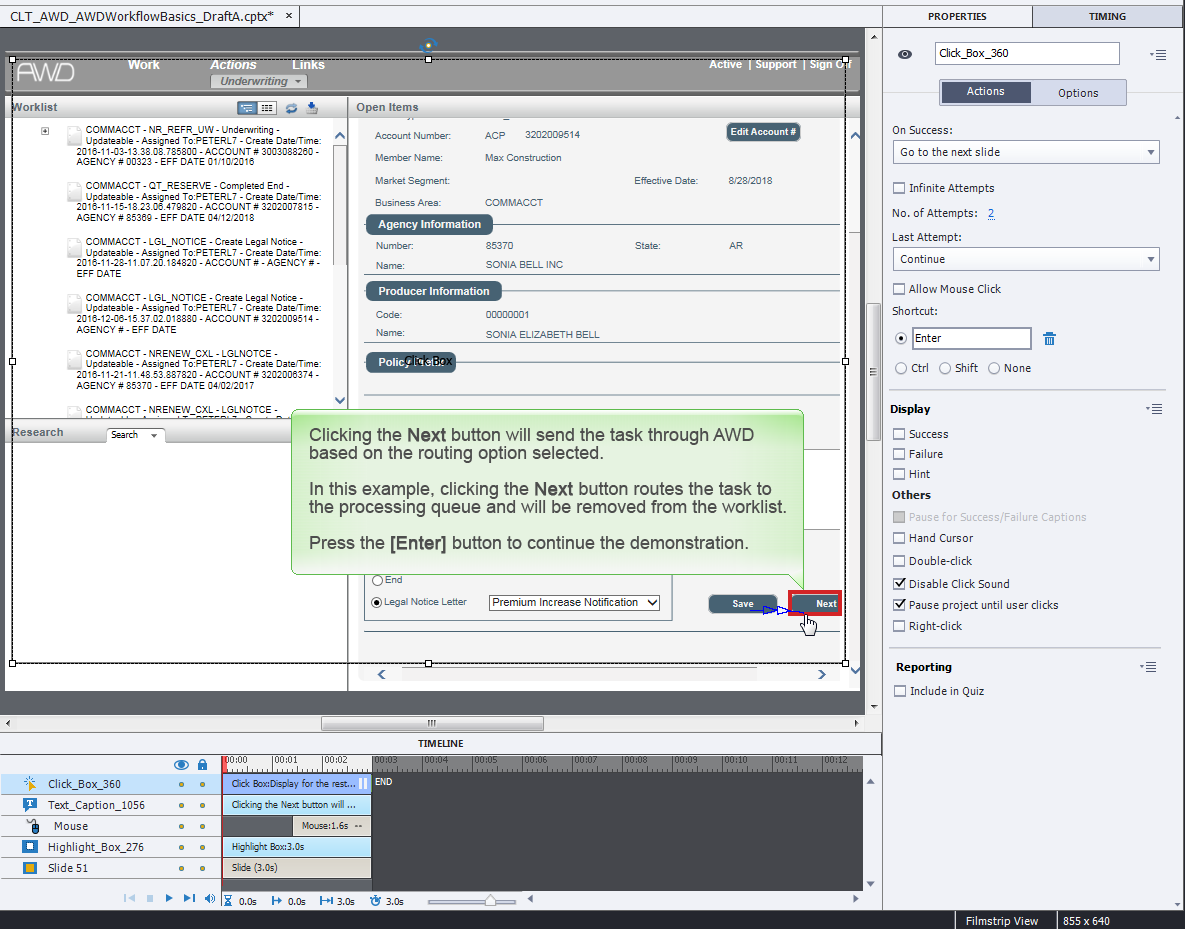Open the Display section fly-out menu icon
Image resolution: width=1185 pixels, height=929 pixels.
[1154, 408]
